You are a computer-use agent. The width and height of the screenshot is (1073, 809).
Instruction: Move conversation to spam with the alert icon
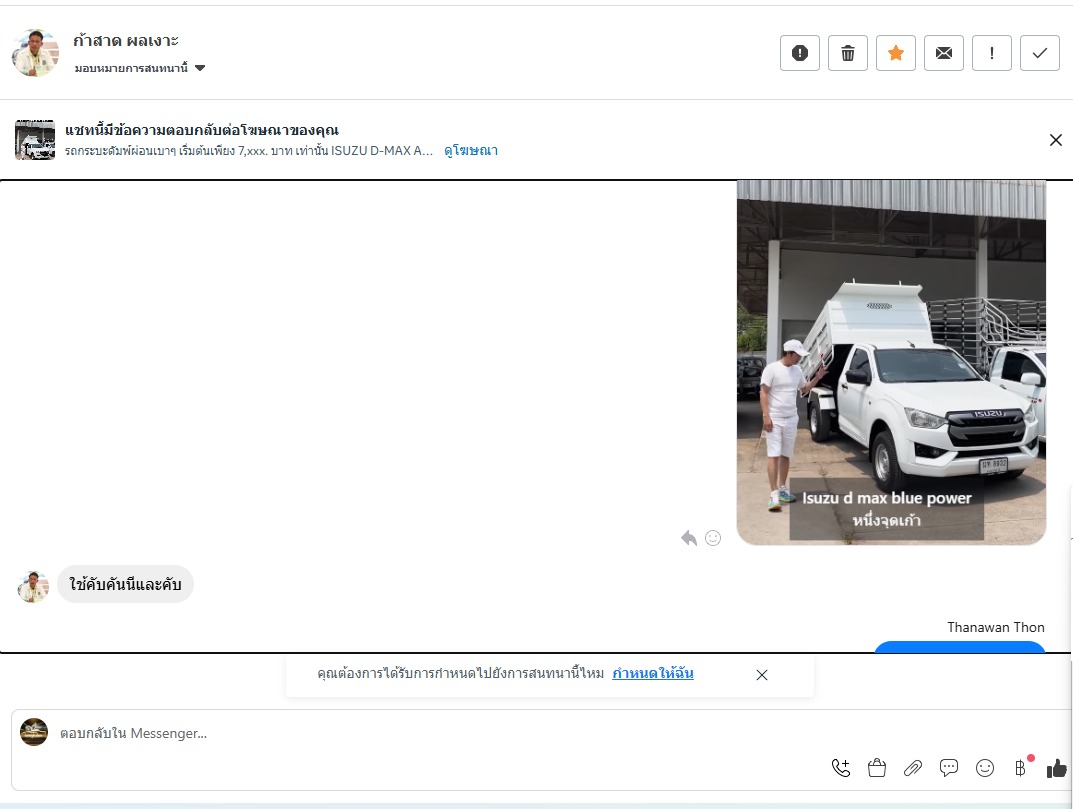(799, 53)
